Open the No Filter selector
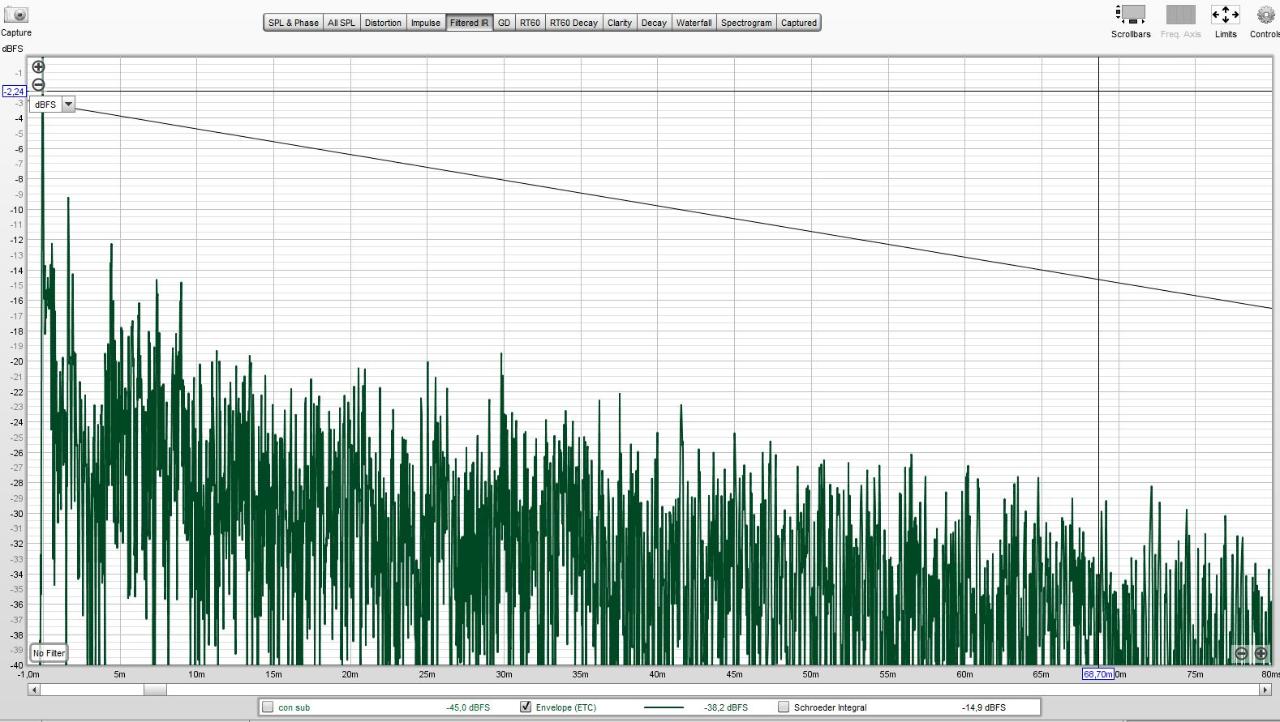 pos(49,653)
